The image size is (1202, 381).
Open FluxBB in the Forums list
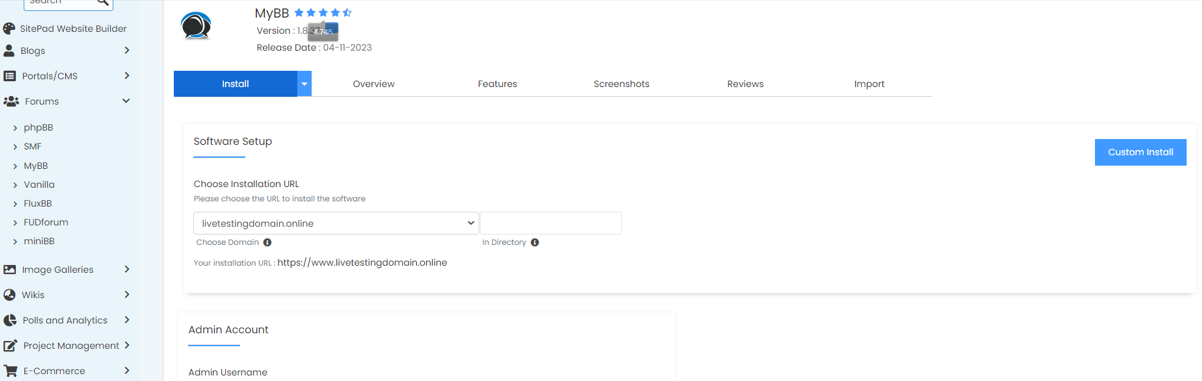click(x=38, y=203)
